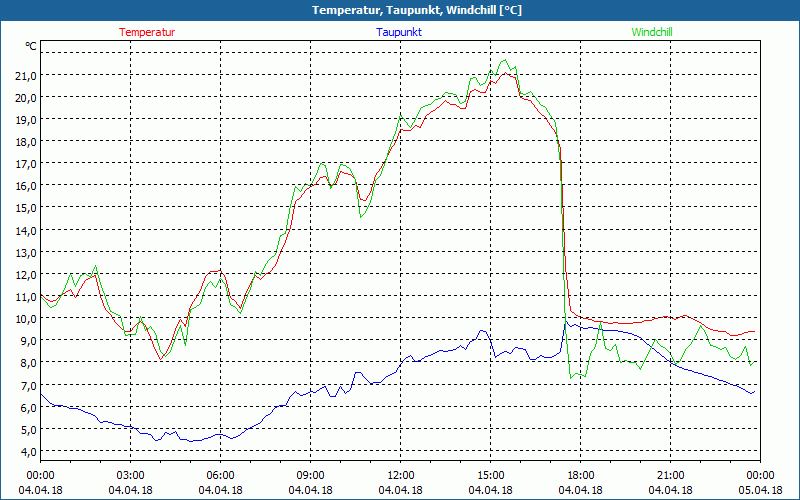Click the 4,0 y-axis value
This screenshot has height=500, width=800.
(29, 451)
